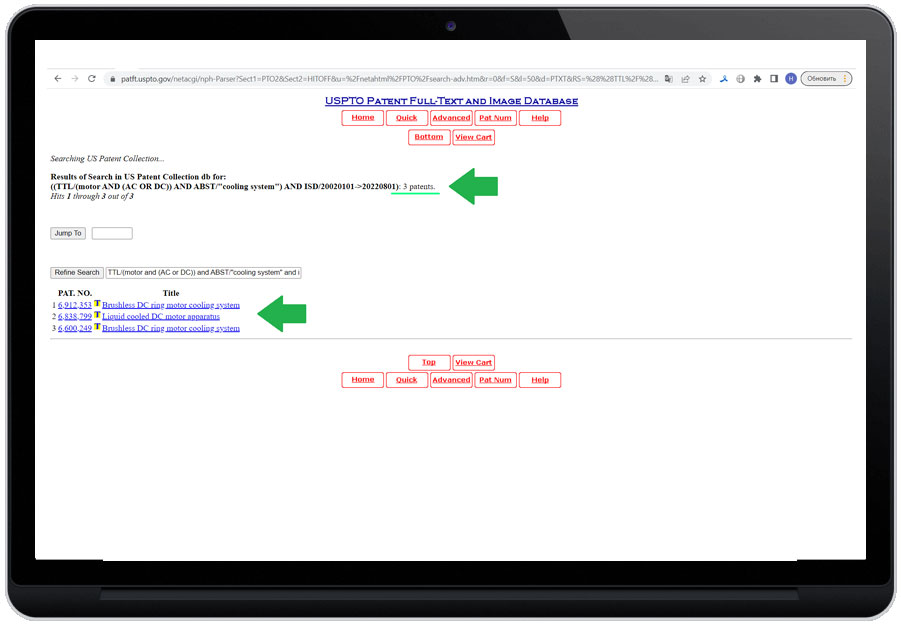Screen dimensions: 901x626
Task: Reload the page with the refresh icon
Action: pyautogui.click(x=92, y=79)
